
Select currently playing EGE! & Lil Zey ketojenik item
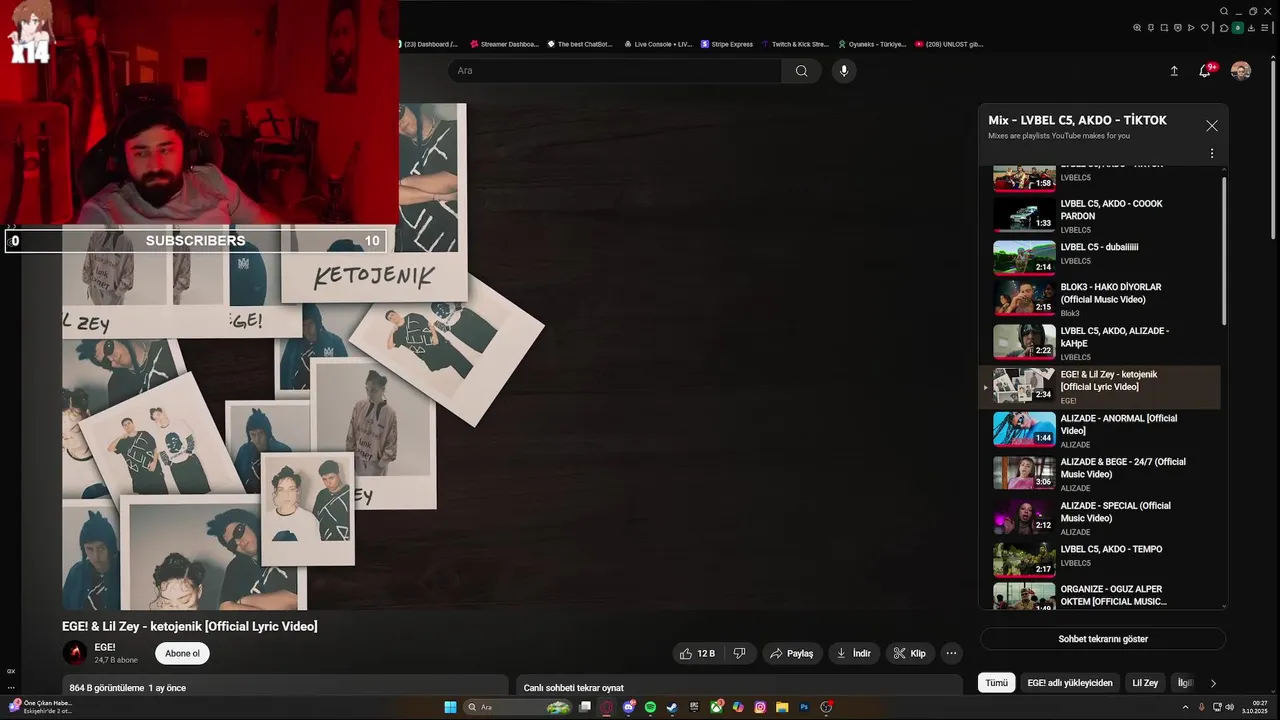coord(1099,387)
